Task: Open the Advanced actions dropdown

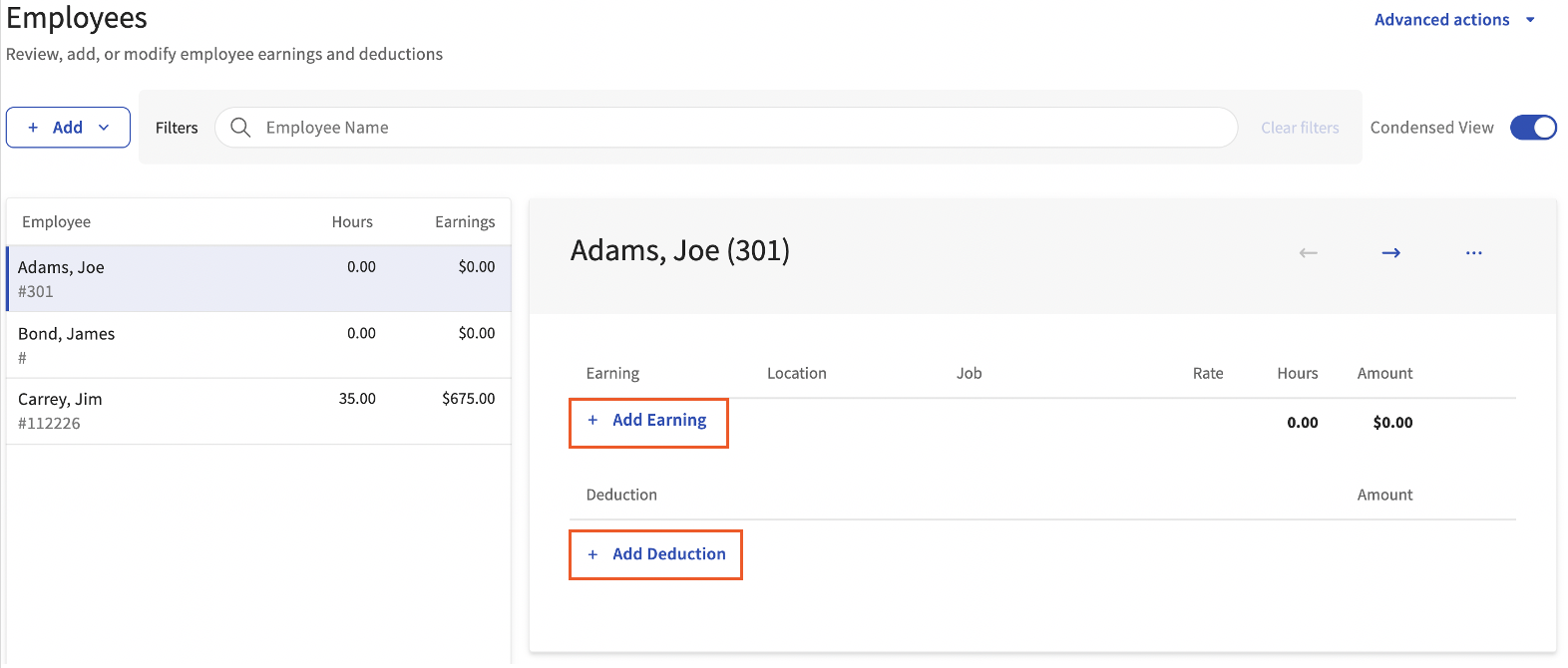Action: [1441, 20]
